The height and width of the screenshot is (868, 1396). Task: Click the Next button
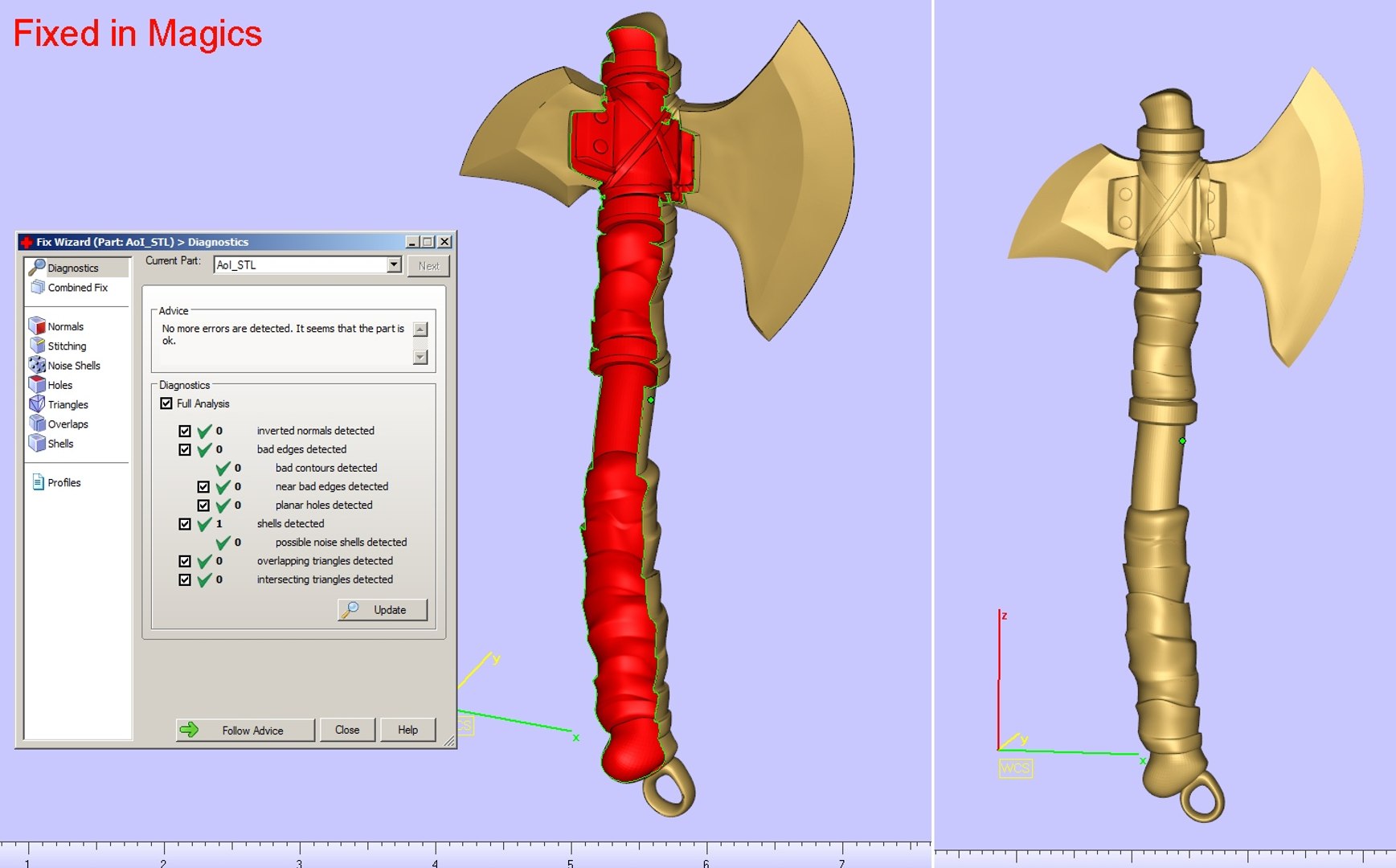point(428,266)
